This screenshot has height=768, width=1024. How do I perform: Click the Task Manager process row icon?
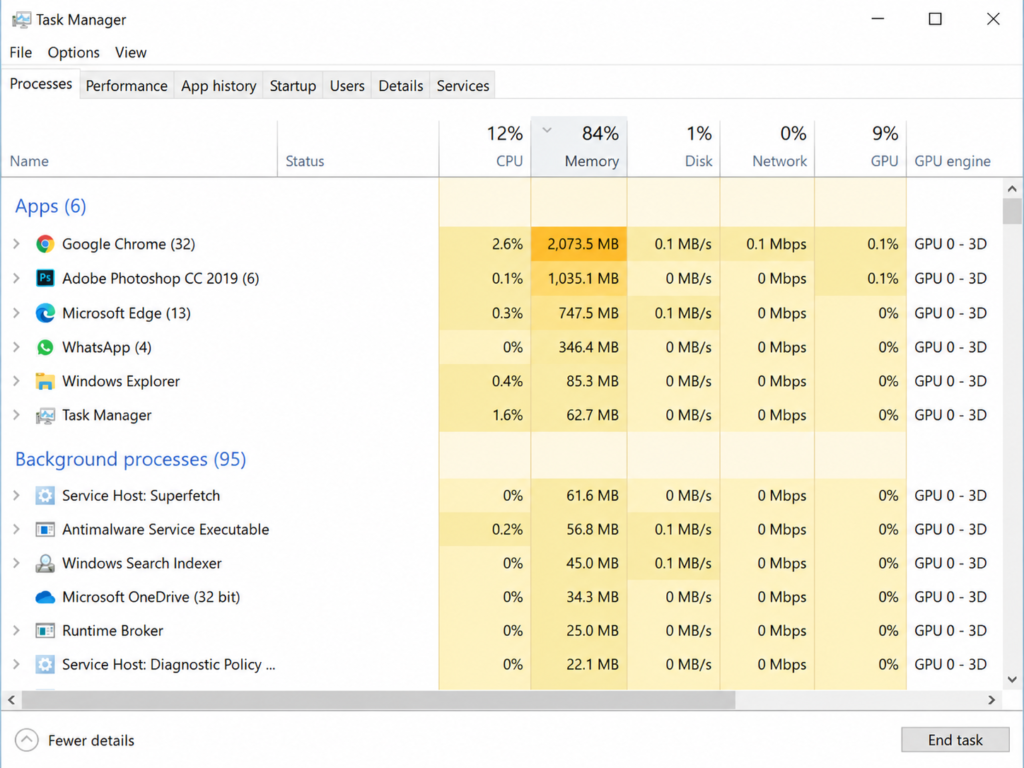pos(45,415)
